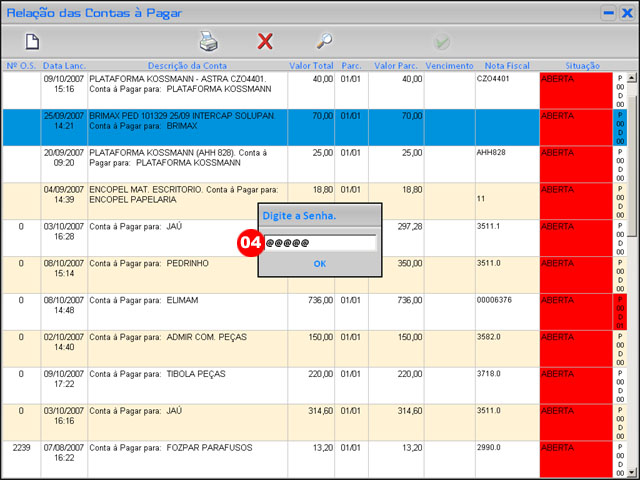
Task: Click the new document icon
Action: point(32,42)
